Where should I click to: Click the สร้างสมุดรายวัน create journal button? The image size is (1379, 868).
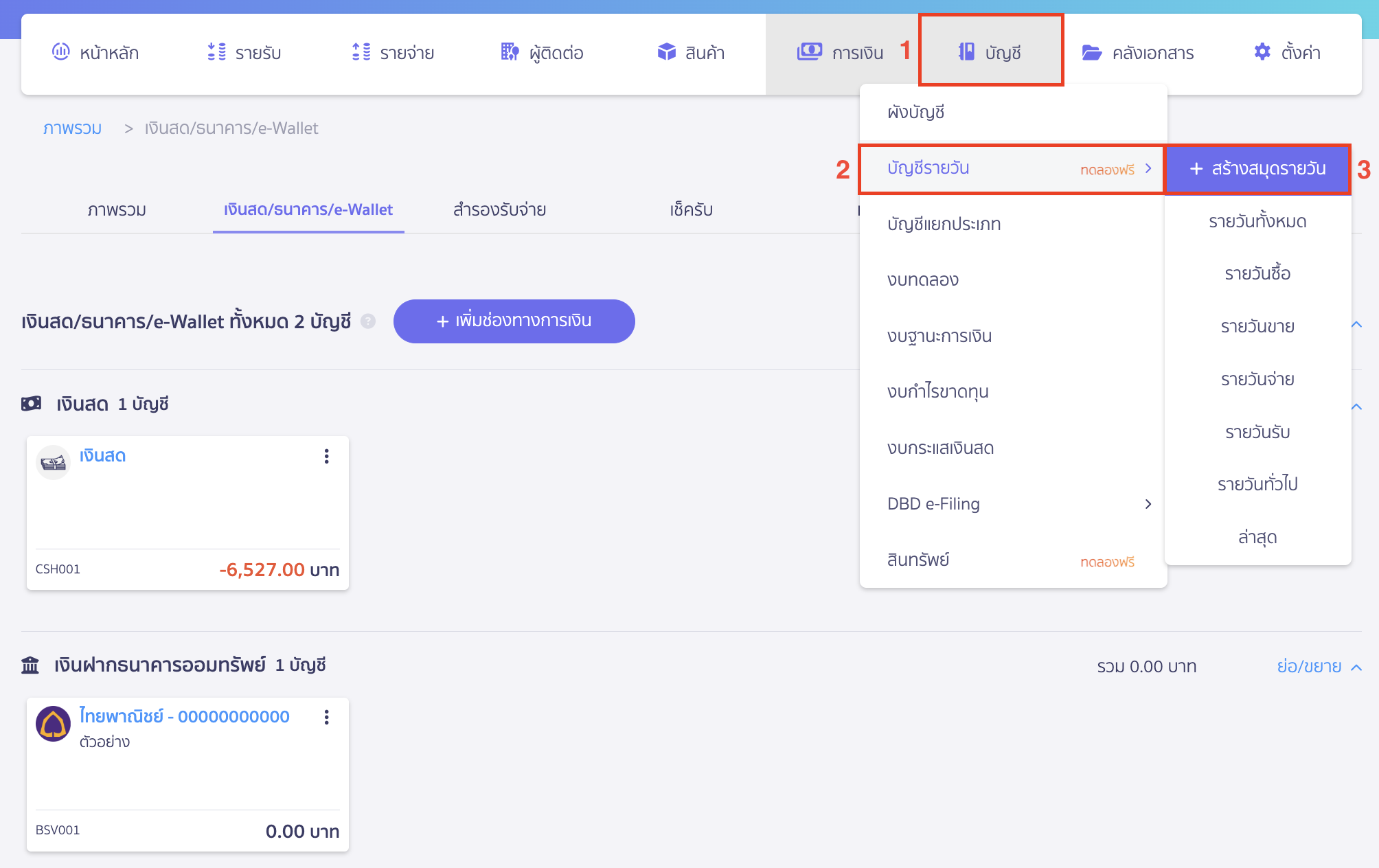(x=1257, y=169)
